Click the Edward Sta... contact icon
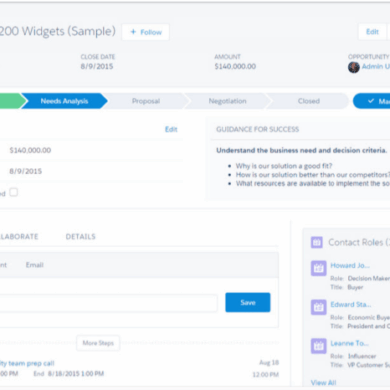390x390 pixels. 318,307
